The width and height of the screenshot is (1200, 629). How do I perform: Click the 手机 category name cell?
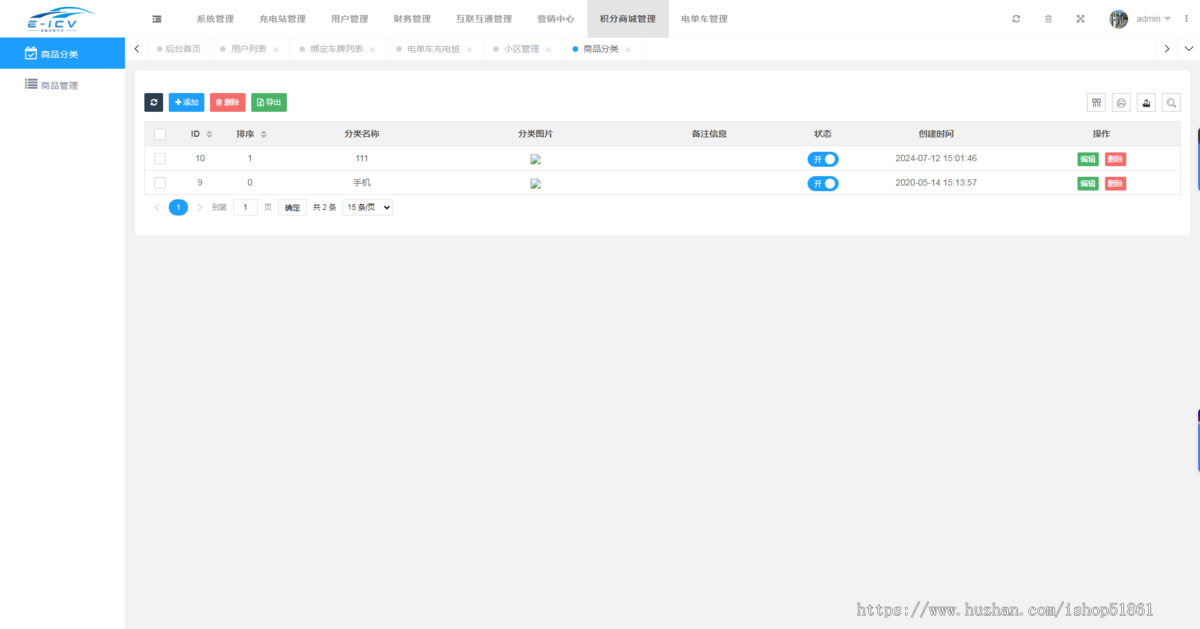point(362,183)
